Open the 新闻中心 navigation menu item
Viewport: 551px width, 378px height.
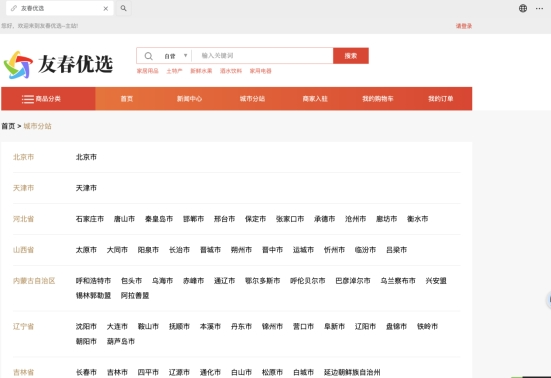coord(189,99)
